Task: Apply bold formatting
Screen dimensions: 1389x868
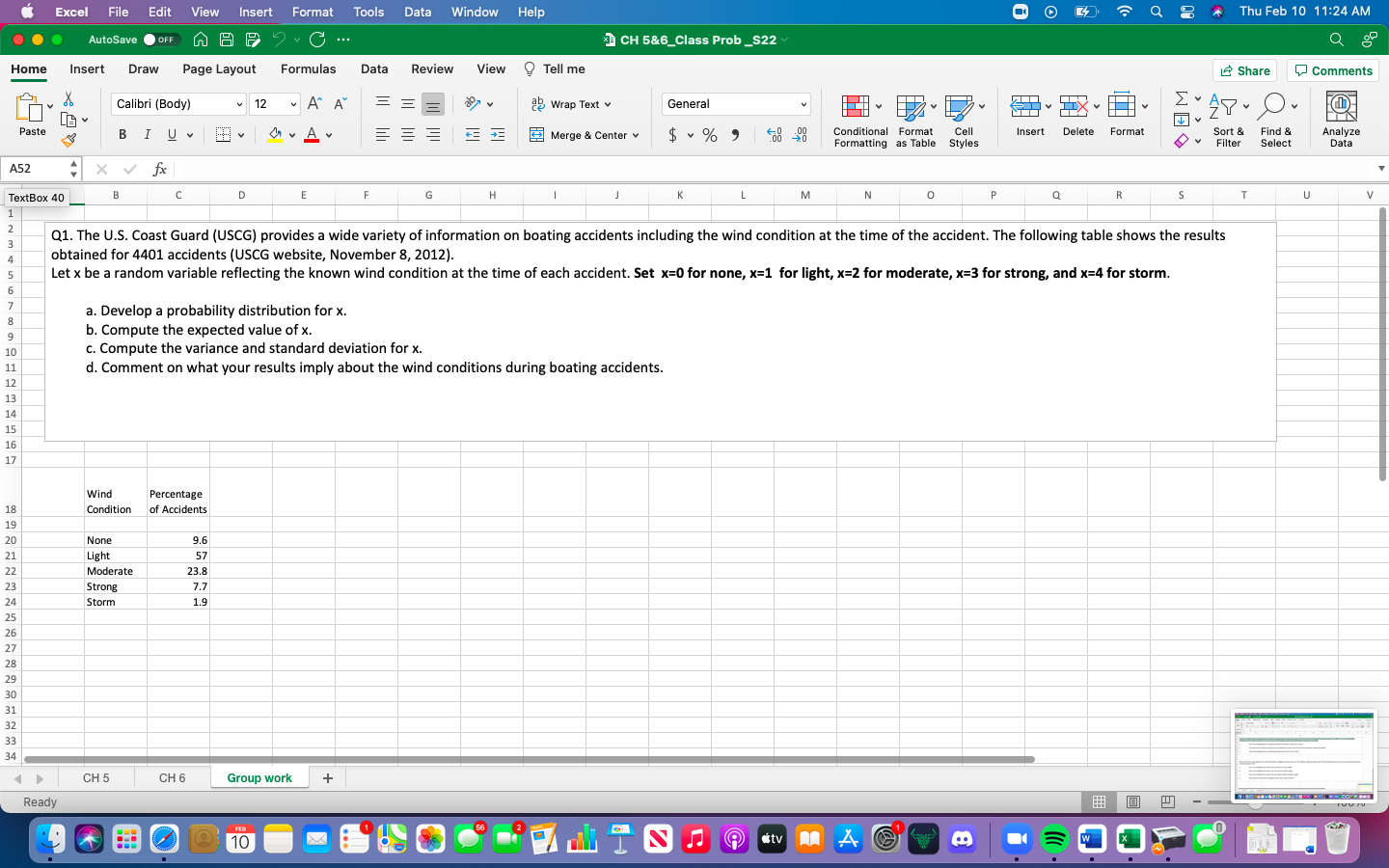Action: click(122, 134)
